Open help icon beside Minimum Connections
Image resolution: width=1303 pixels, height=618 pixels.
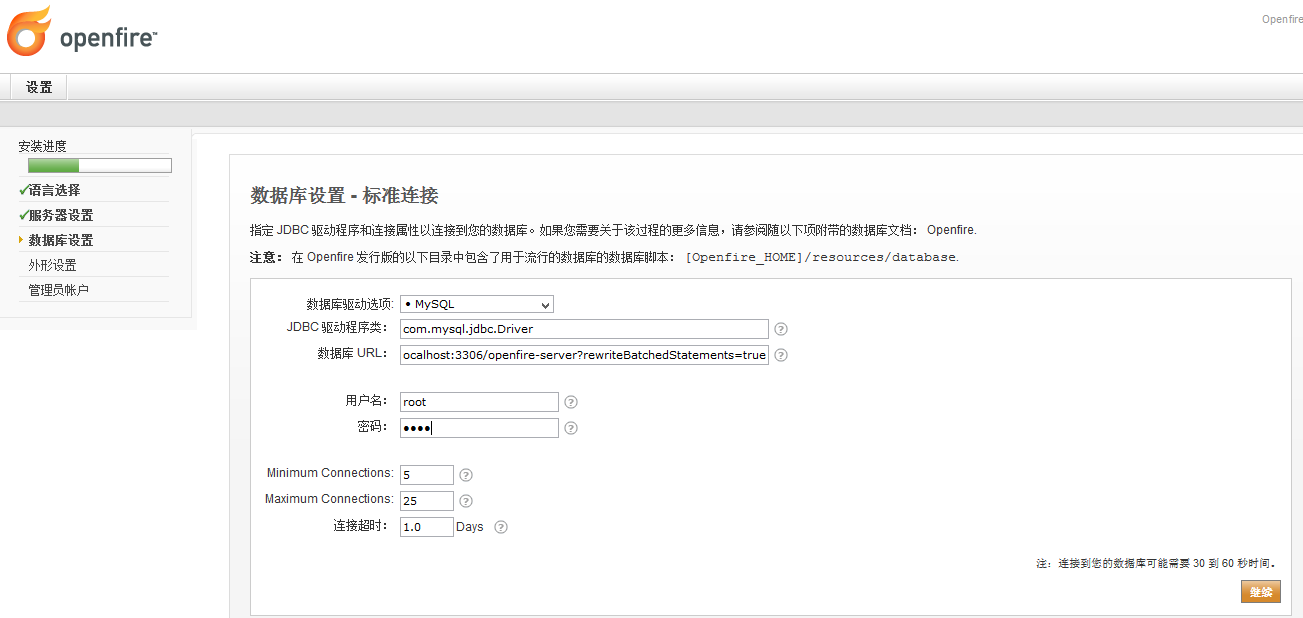[x=466, y=475]
